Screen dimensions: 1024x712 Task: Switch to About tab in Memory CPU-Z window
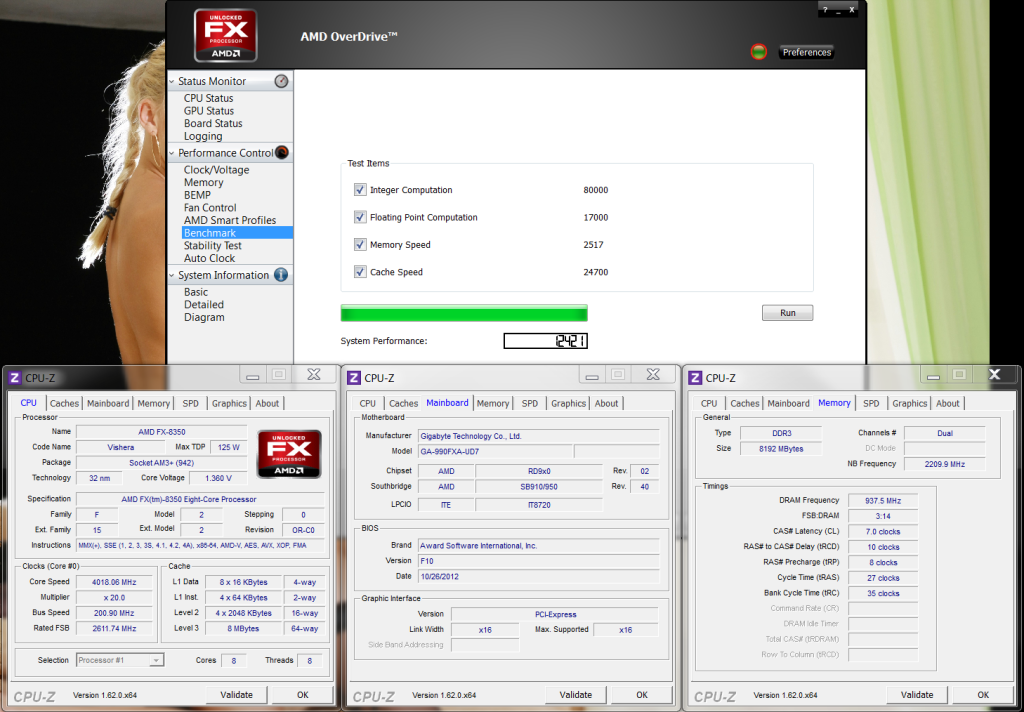[948, 403]
